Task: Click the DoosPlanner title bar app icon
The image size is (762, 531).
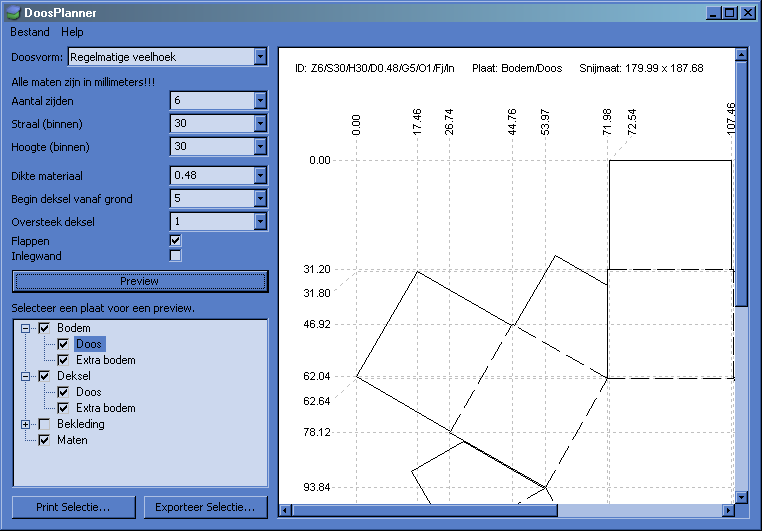Action: pyautogui.click(x=12, y=13)
